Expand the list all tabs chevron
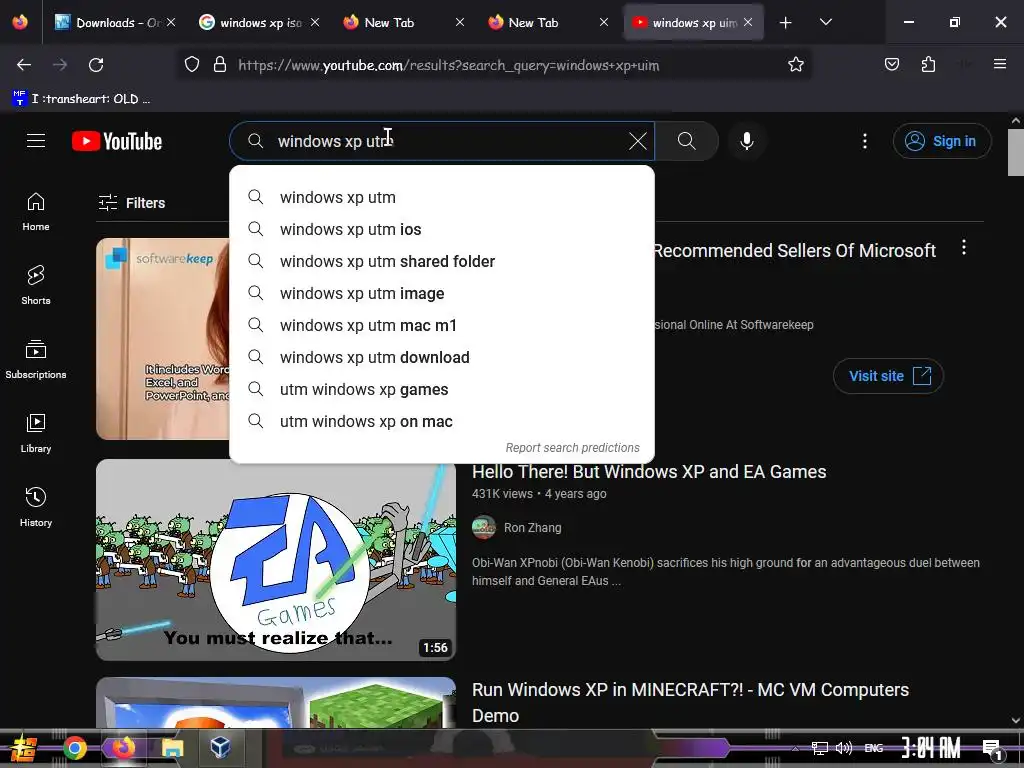The height and width of the screenshot is (768, 1024). point(825,22)
